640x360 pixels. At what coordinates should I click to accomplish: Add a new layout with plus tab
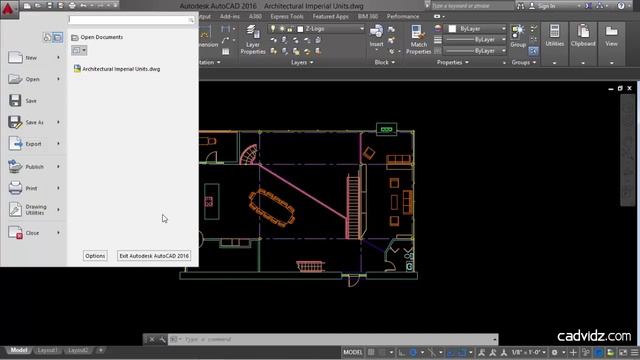point(100,350)
